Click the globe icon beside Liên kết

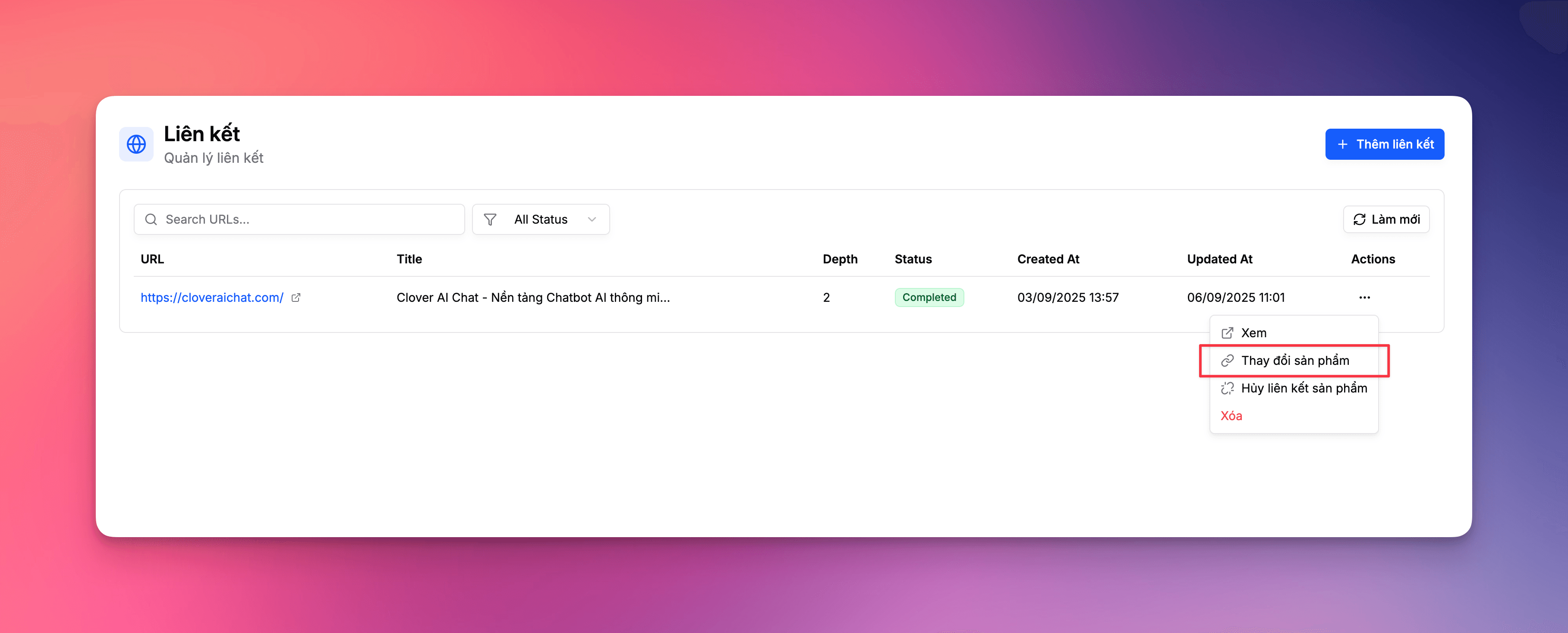click(x=136, y=144)
